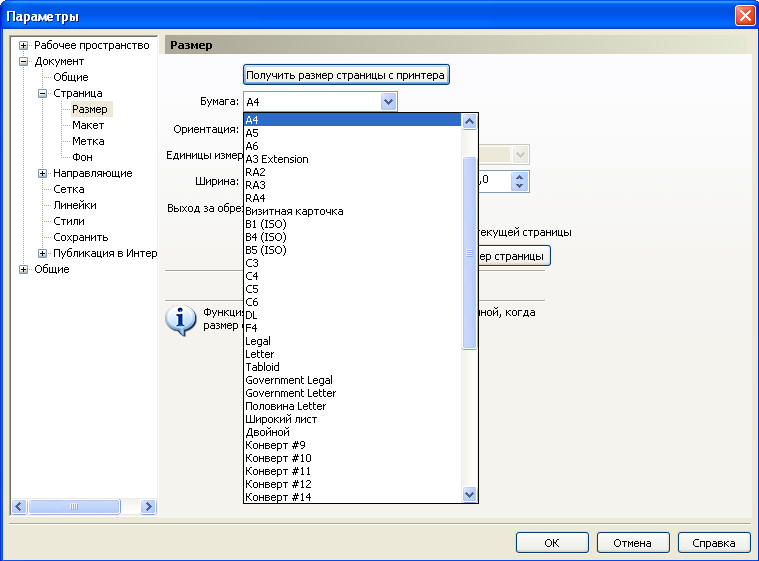Open the disabled units dropdown arrow
The width and height of the screenshot is (759, 561).
pos(520,155)
